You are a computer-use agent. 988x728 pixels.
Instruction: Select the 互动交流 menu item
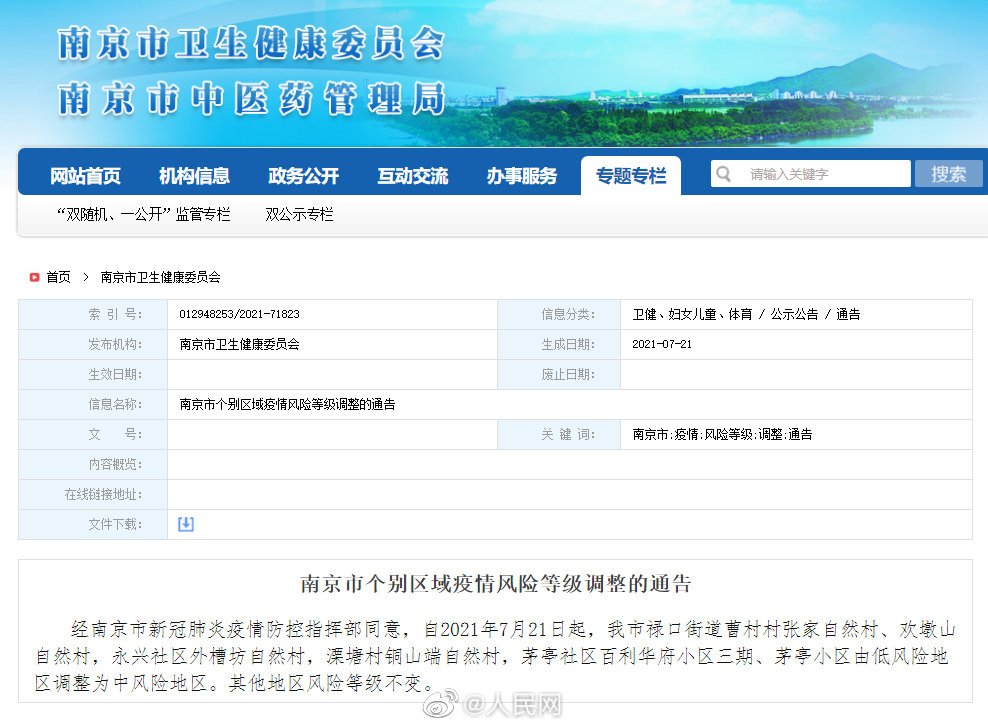click(x=412, y=176)
